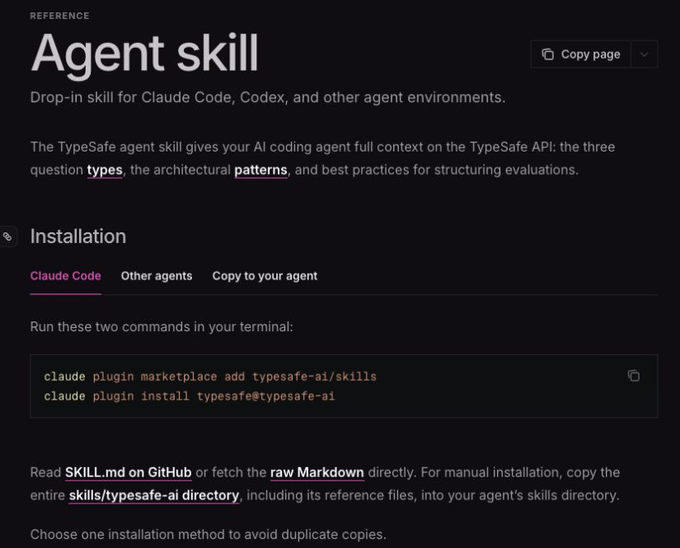Viewport: 680px width, 548px height.
Task: Open the Copy page dropdown chevron
Action: [x=644, y=54]
